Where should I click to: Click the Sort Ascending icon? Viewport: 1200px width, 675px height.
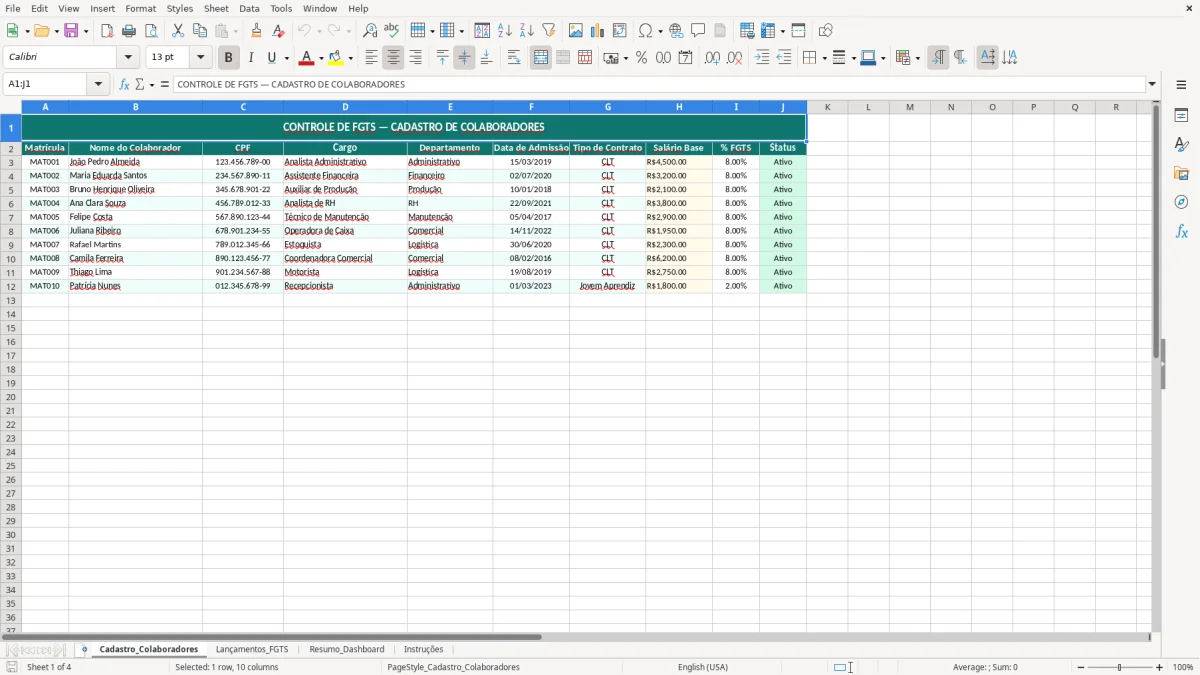pyautogui.click(x=505, y=31)
